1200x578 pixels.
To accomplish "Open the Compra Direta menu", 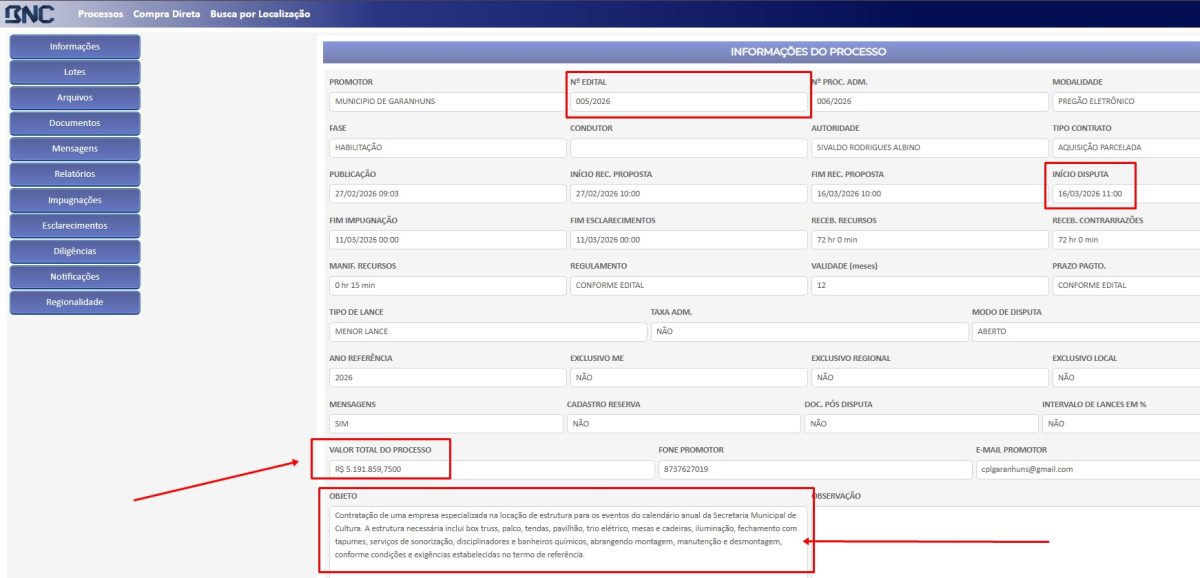I will pyautogui.click(x=166, y=14).
